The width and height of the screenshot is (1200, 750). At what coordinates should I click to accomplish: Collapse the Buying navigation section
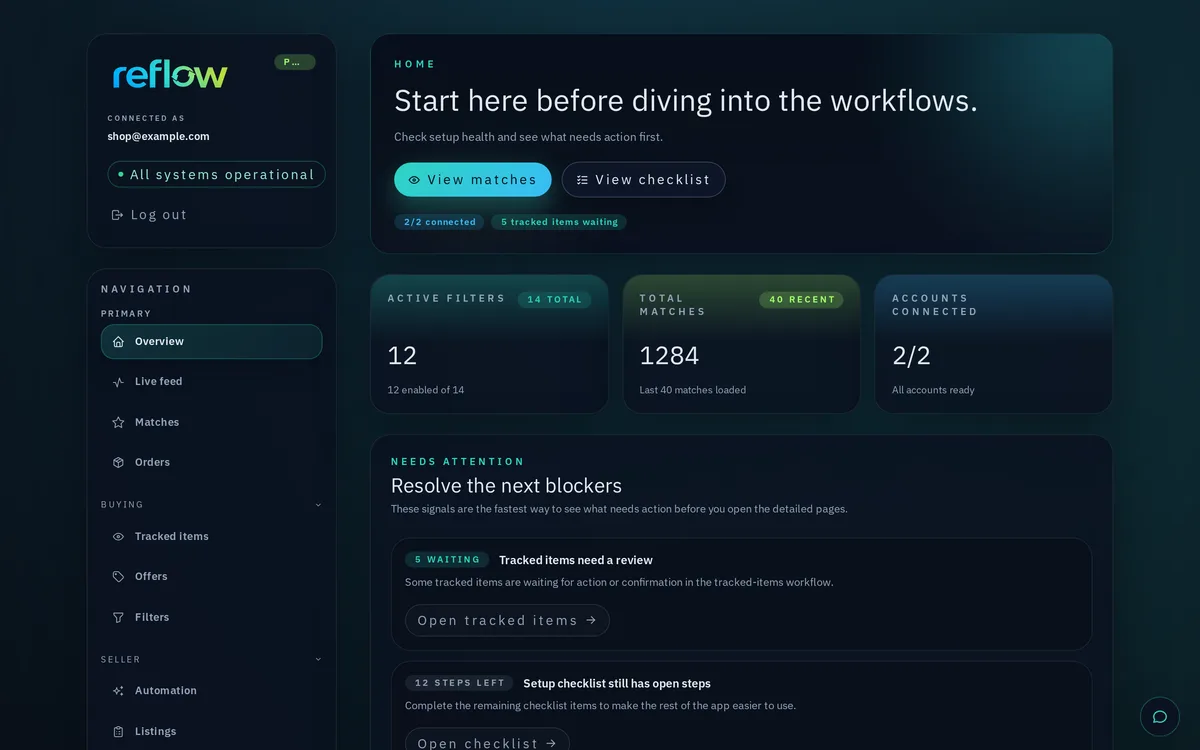tap(318, 505)
